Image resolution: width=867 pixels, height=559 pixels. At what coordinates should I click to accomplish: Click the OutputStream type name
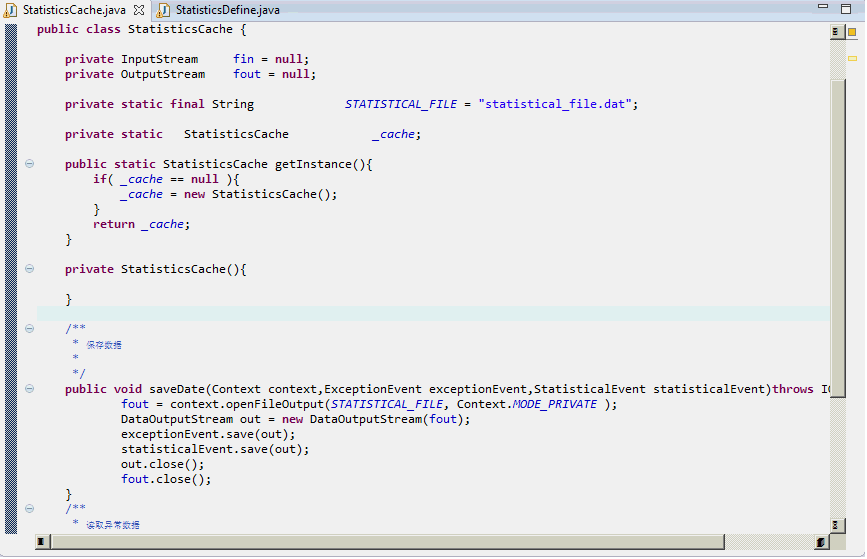point(163,74)
